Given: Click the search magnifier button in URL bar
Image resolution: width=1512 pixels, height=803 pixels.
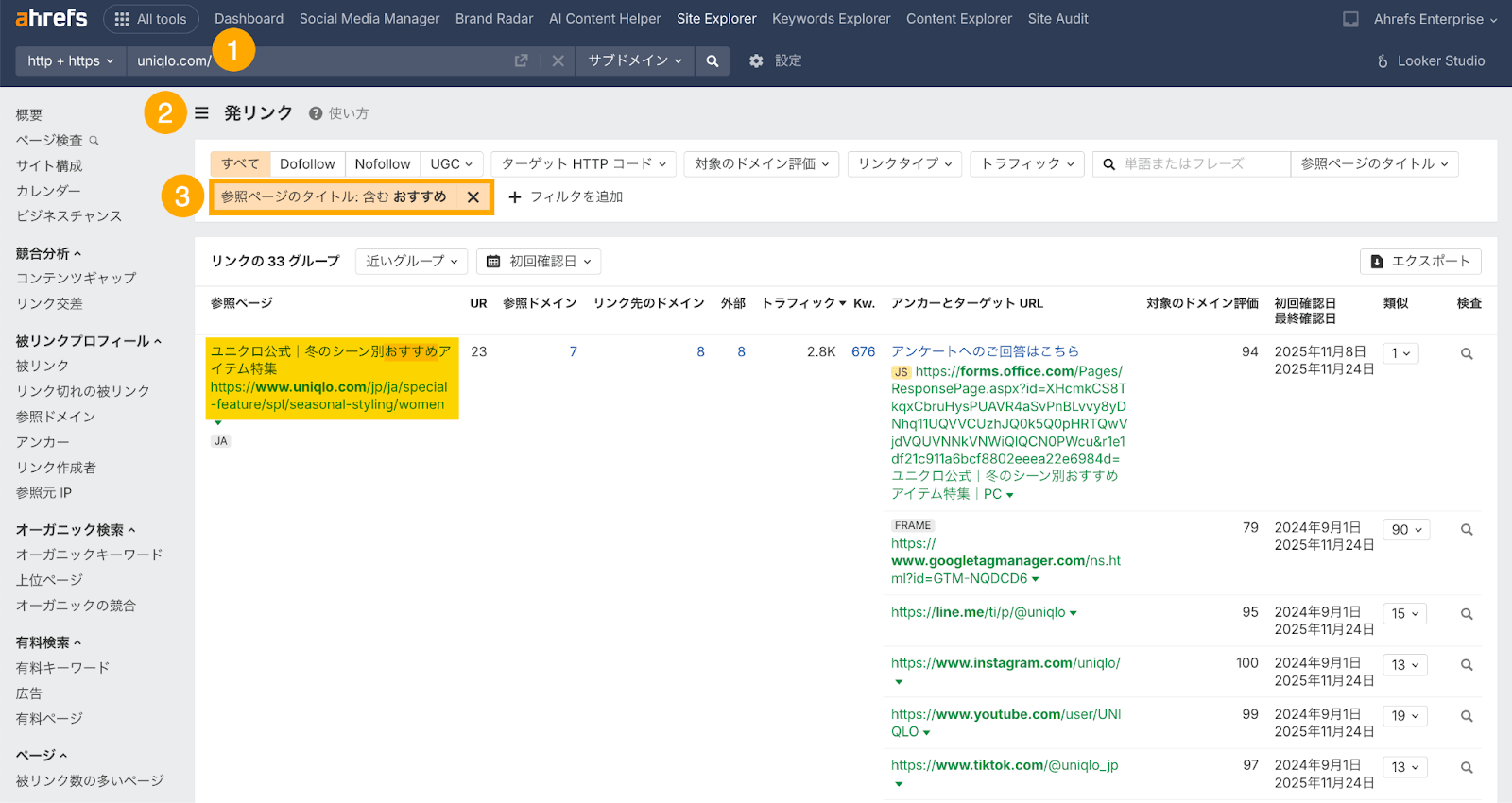Looking at the screenshot, I should 712,60.
